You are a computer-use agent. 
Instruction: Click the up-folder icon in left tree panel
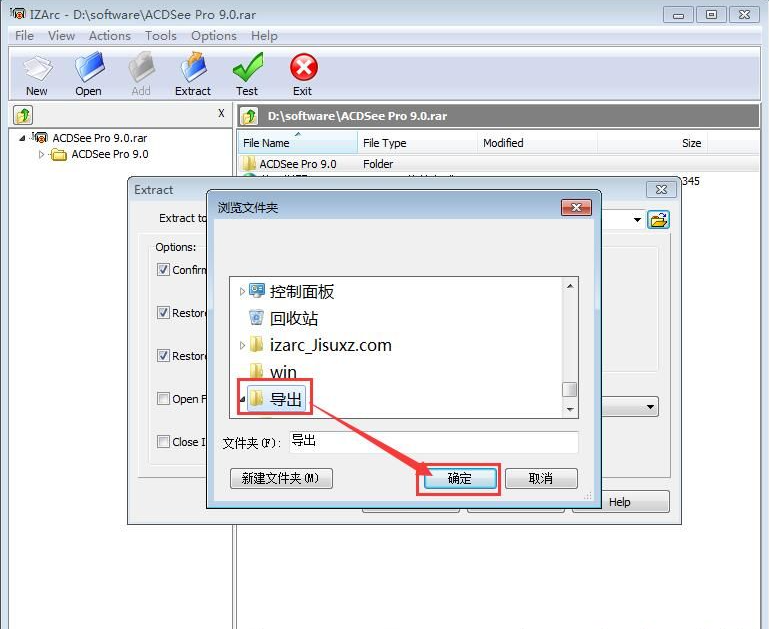[x=23, y=116]
